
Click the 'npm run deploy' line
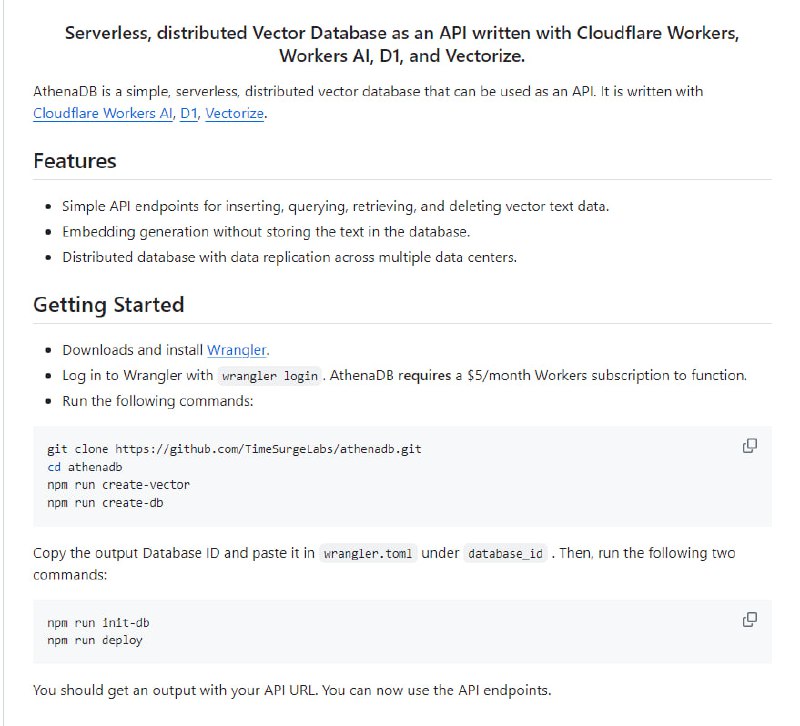coord(95,640)
